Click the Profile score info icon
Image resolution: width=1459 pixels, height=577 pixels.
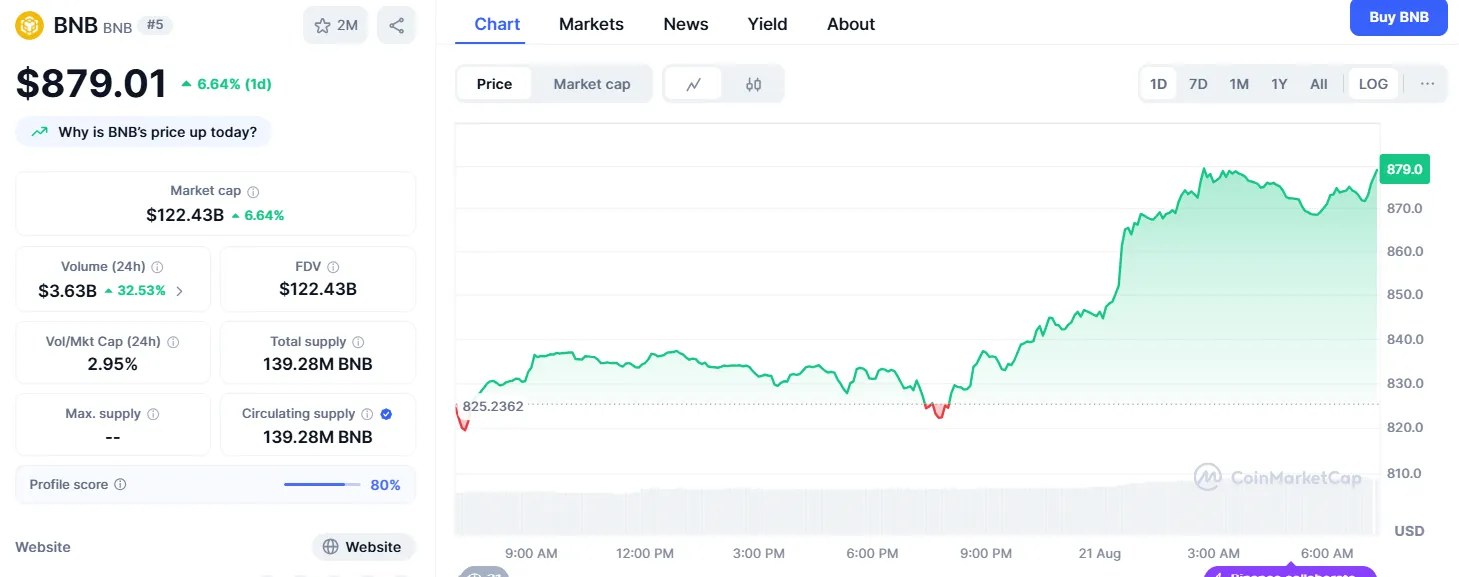(120, 485)
